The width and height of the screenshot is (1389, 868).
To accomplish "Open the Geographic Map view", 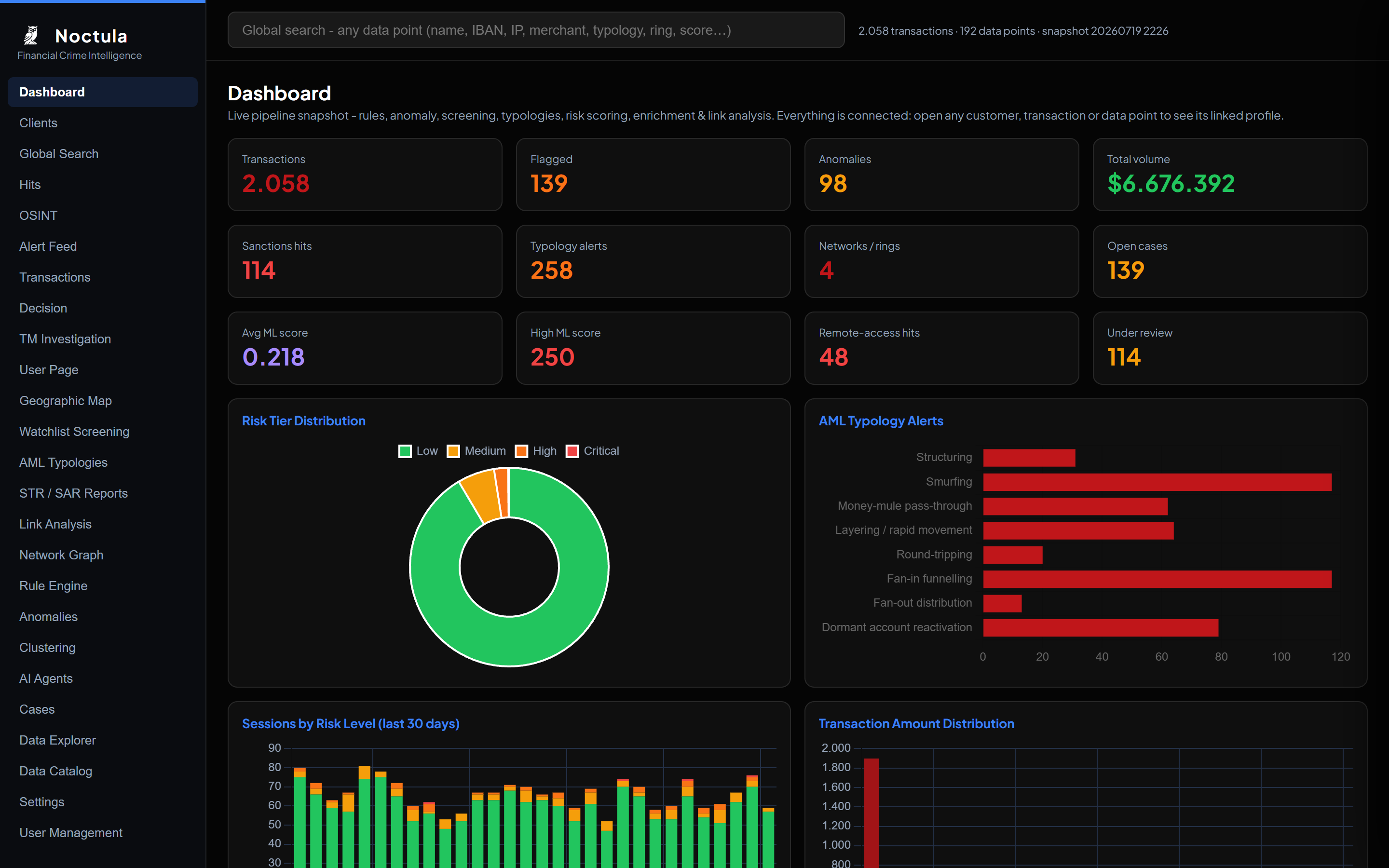I will click(103, 401).
